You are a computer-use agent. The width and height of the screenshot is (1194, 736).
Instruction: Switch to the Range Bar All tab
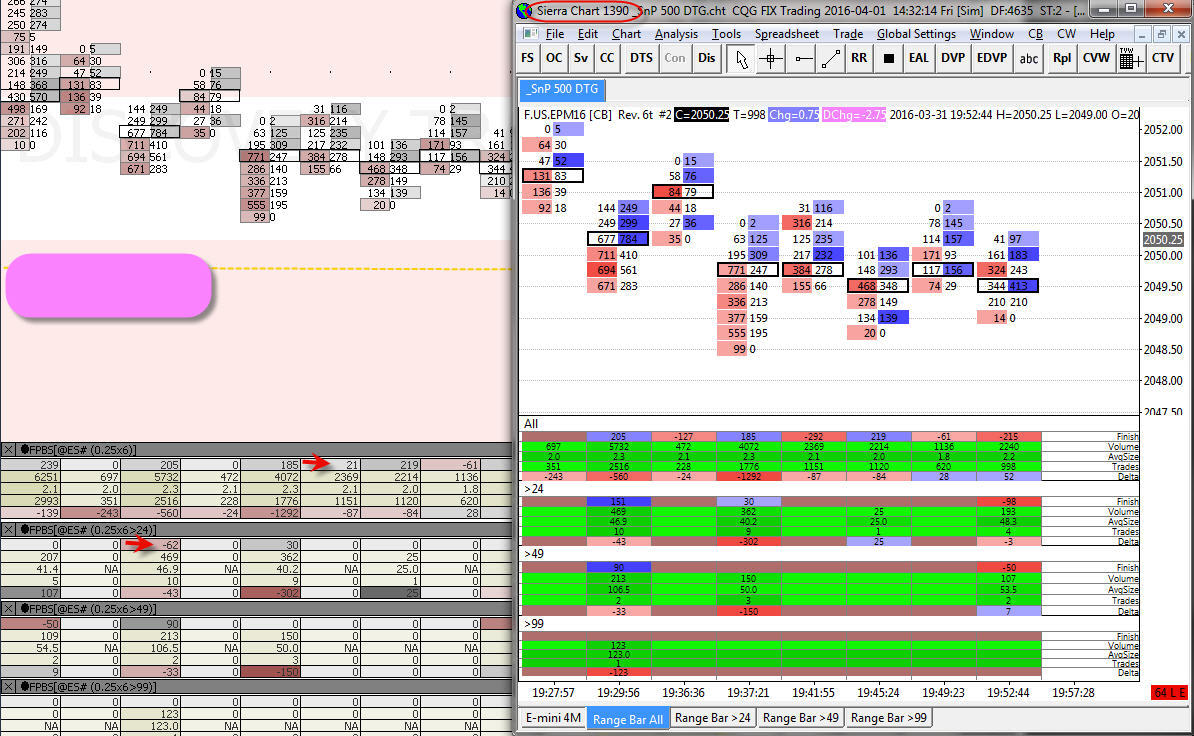628,719
